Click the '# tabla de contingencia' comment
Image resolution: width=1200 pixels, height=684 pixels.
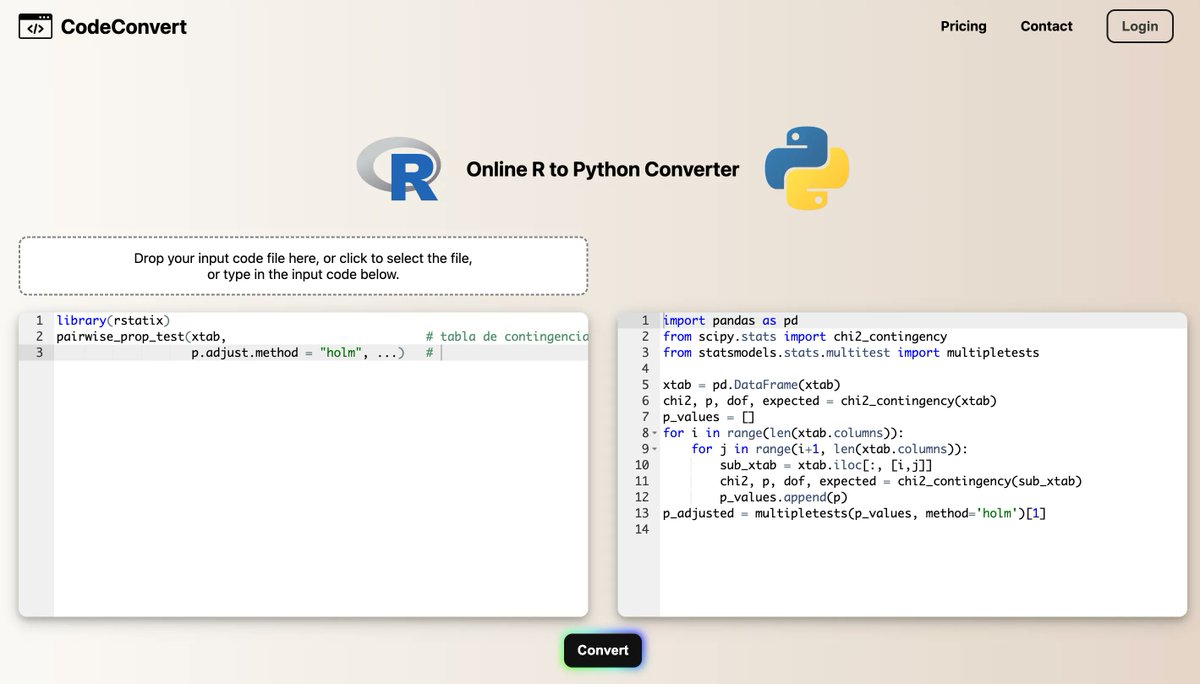507,337
